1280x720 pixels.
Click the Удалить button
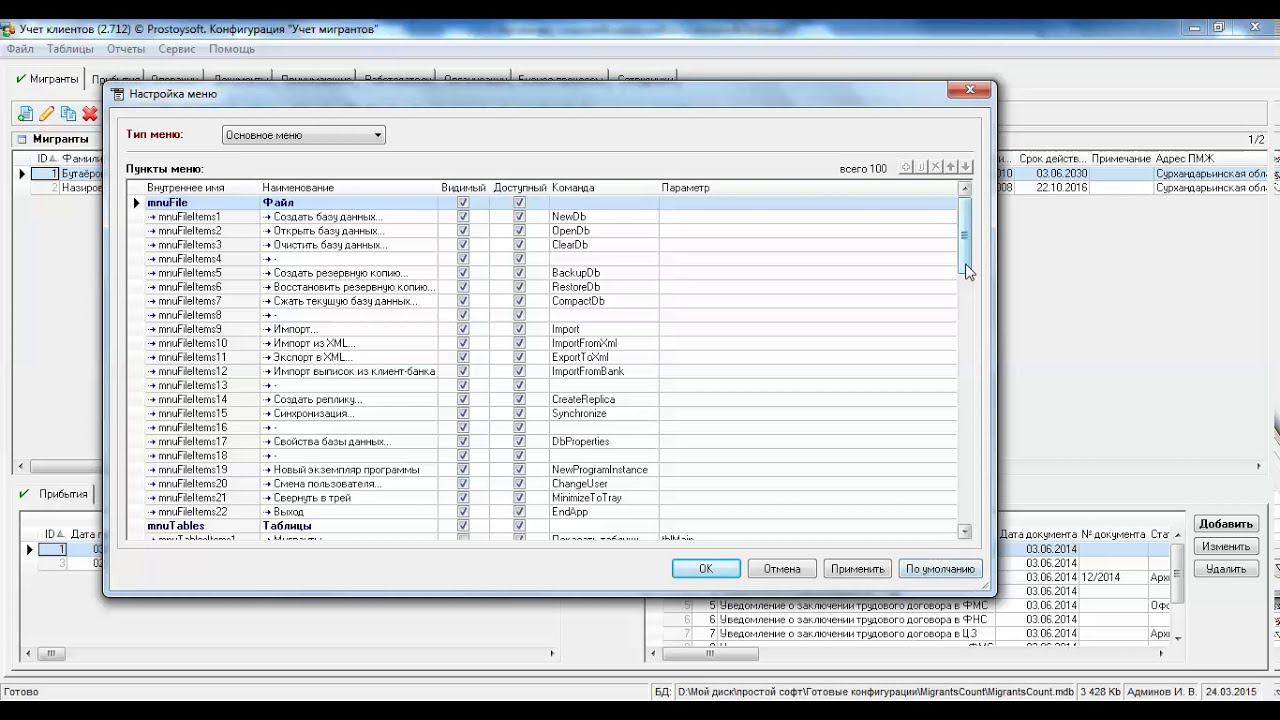[1226, 569]
